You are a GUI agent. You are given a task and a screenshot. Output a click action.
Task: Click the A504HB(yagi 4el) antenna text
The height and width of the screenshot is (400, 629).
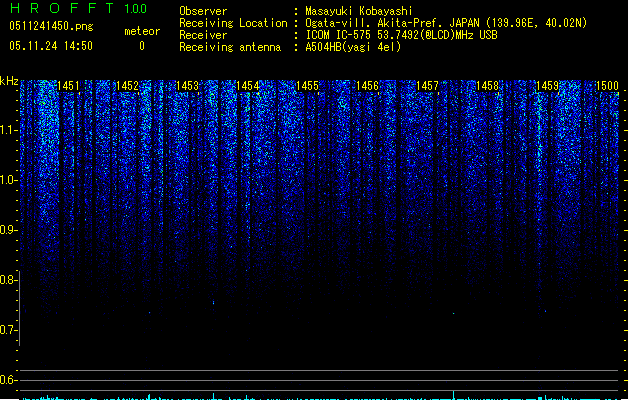click(353, 47)
